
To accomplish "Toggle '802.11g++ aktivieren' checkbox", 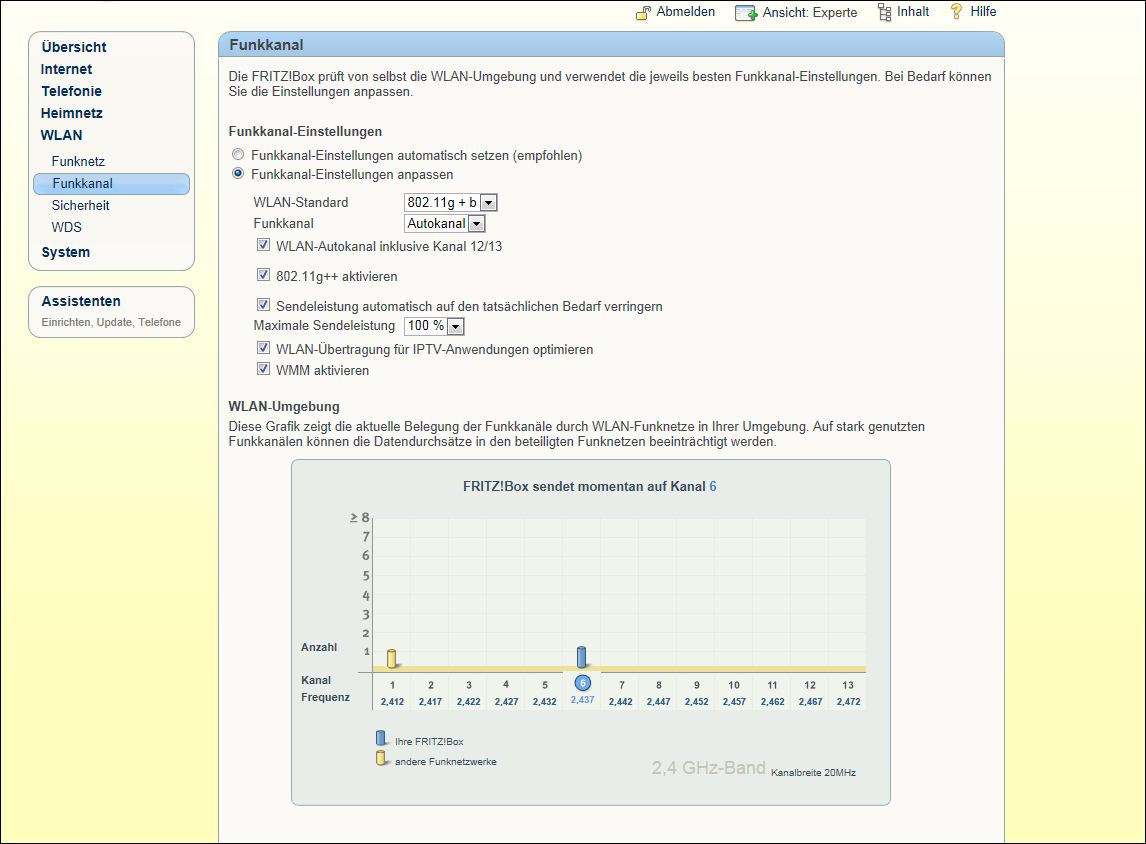I will 263,275.
